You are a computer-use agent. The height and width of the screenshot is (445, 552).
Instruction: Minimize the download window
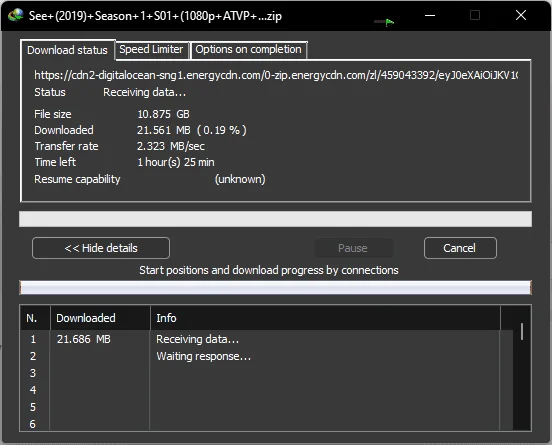click(x=430, y=15)
